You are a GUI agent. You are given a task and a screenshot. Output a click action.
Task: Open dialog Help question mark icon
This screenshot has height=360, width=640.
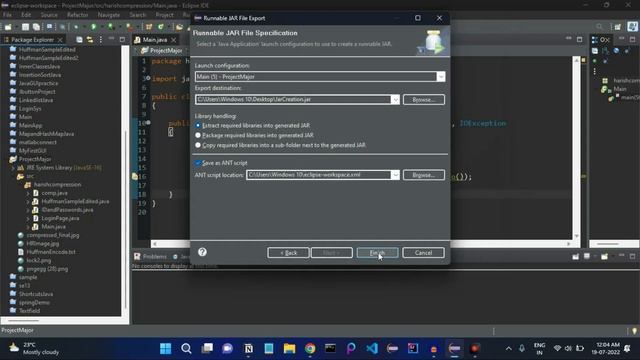point(202,252)
